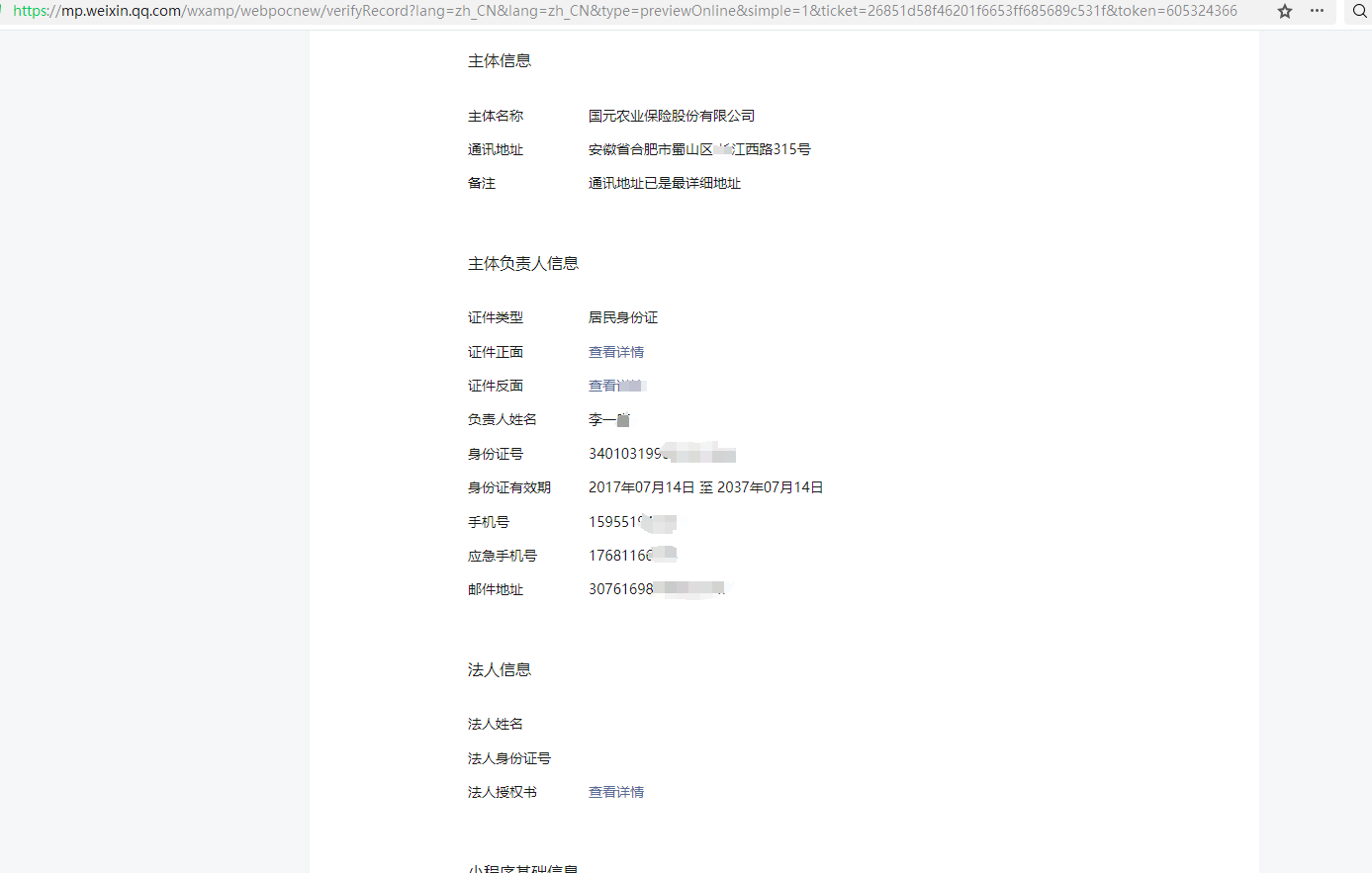The height and width of the screenshot is (873, 1372).
Task: Click the address ending 西路315号
Action: pos(699,149)
